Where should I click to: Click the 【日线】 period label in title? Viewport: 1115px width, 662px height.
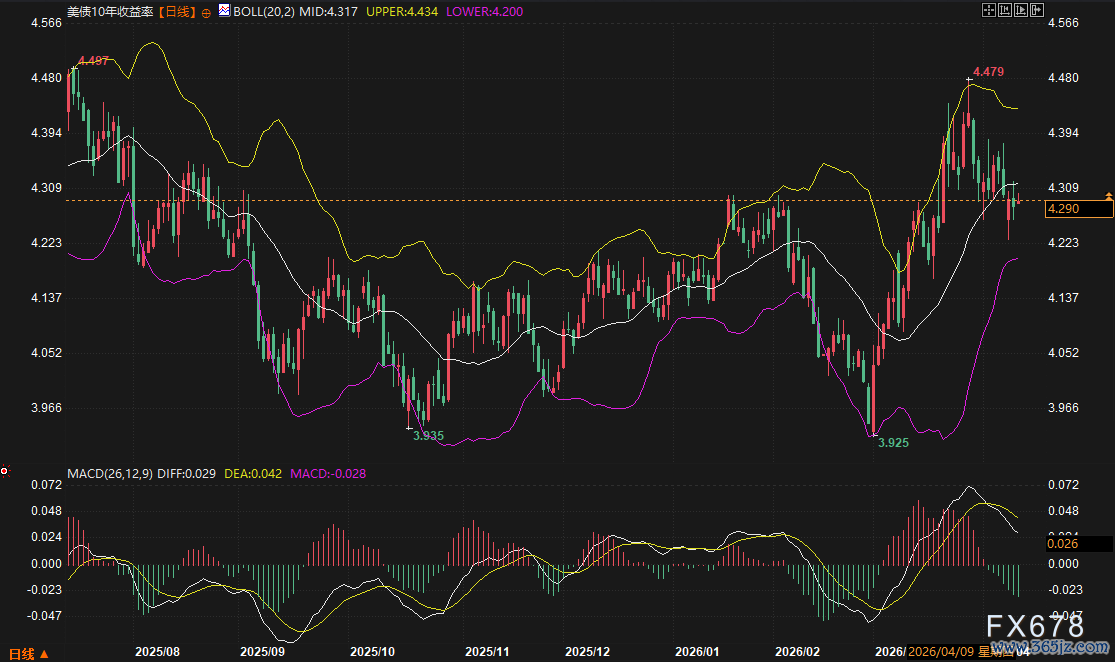click(x=175, y=12)
